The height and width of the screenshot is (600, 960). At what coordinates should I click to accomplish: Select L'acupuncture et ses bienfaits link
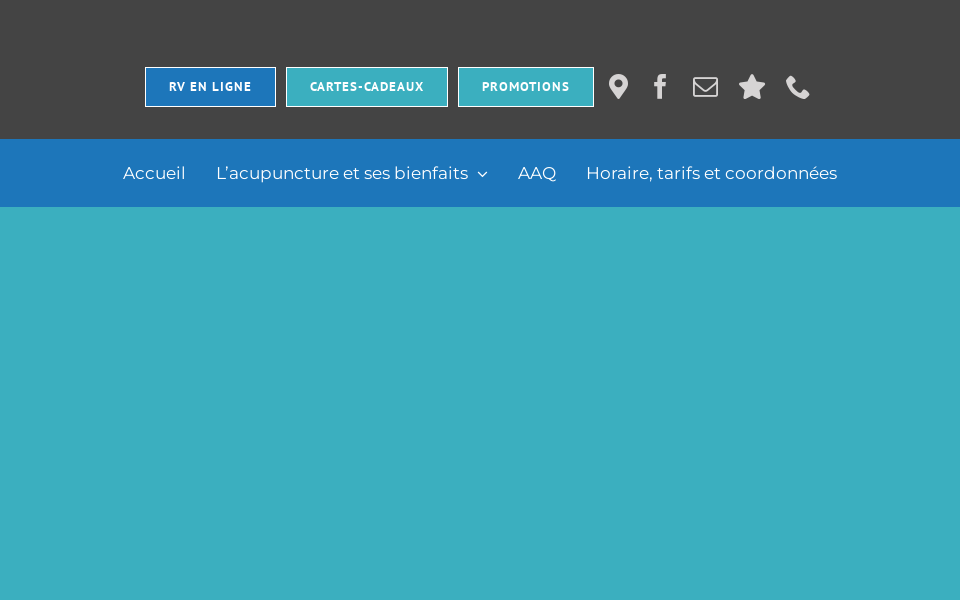point(342,173)
